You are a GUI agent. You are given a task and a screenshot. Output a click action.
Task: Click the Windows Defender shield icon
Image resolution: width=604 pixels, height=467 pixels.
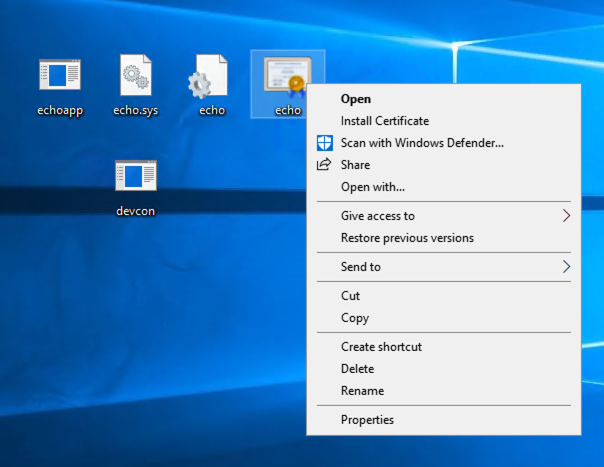coord(324,143)
